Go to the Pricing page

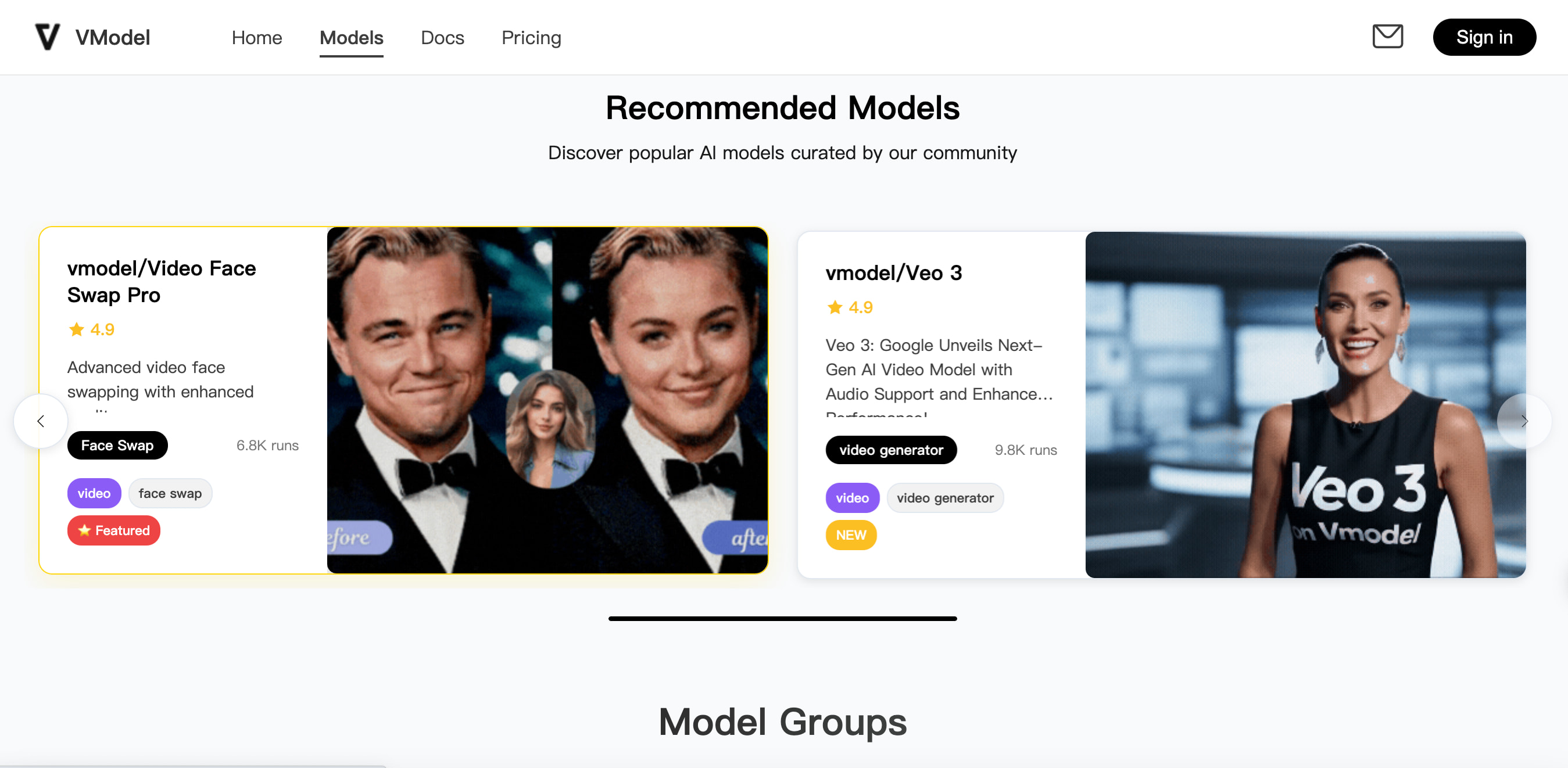pos(531,38)
